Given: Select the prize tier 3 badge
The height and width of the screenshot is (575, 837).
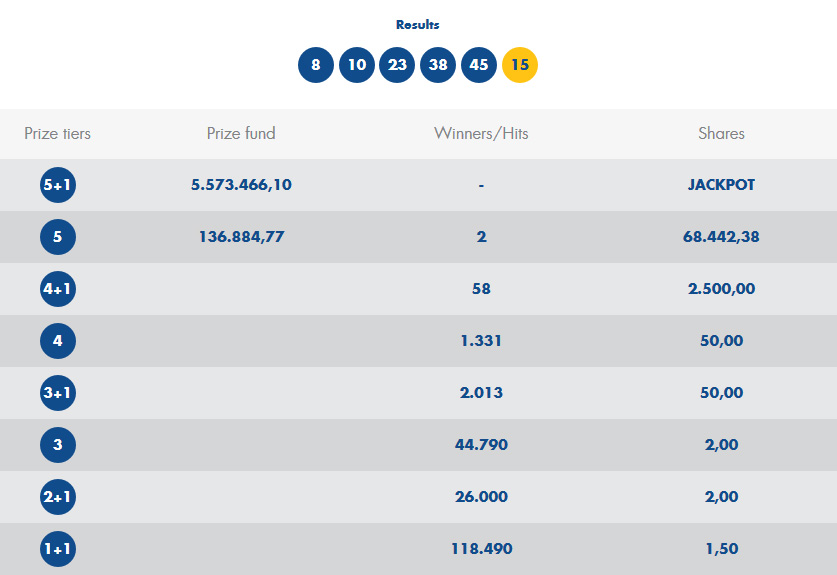Looking at the screenshot, I should coord(58,445).
